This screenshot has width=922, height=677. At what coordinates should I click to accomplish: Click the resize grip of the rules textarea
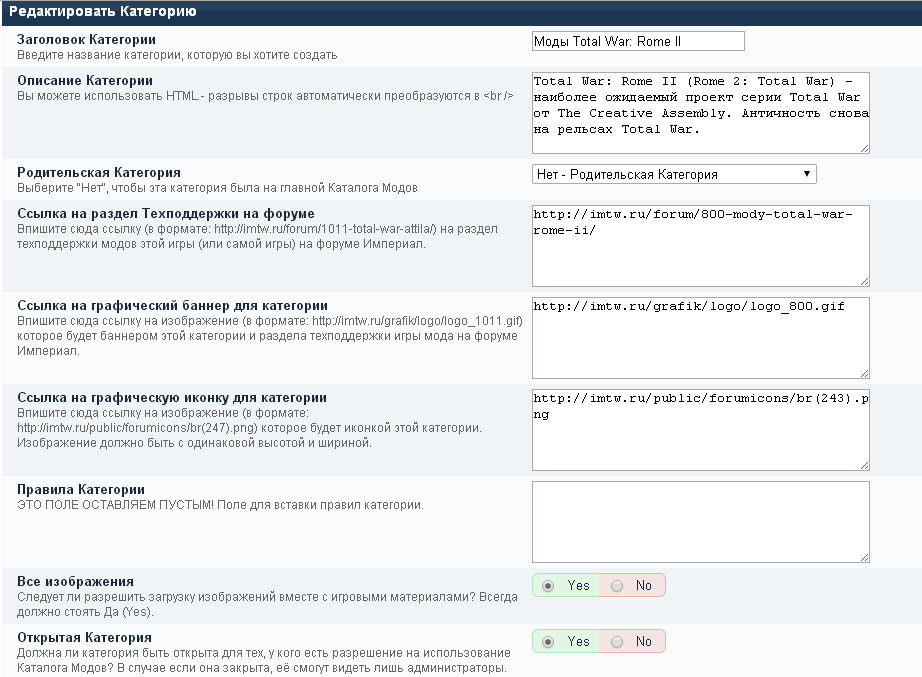point(864,558)
